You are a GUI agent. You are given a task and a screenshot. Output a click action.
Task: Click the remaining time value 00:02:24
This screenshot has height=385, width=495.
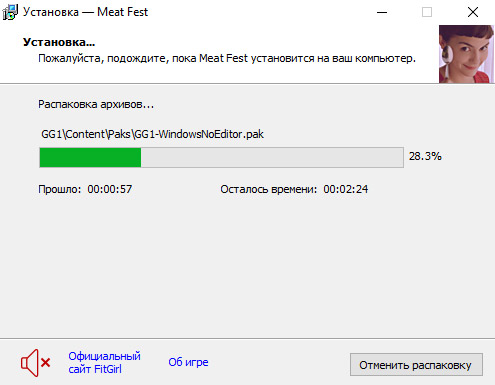point(346,189)
